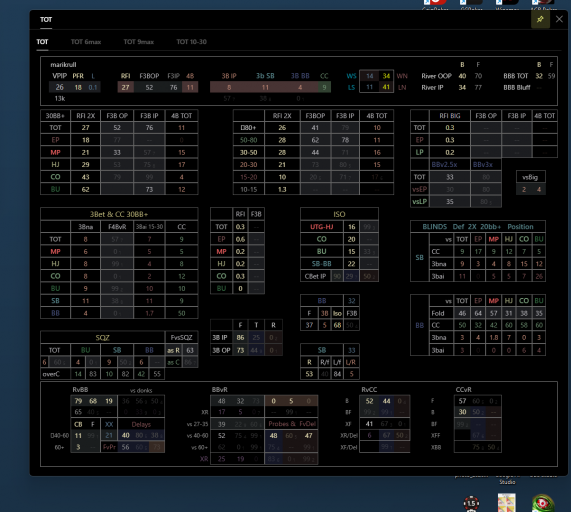Viewport: 571px width, 512px height.
Task: Select the TOT 10-30 tab
Action: [192, 42]
